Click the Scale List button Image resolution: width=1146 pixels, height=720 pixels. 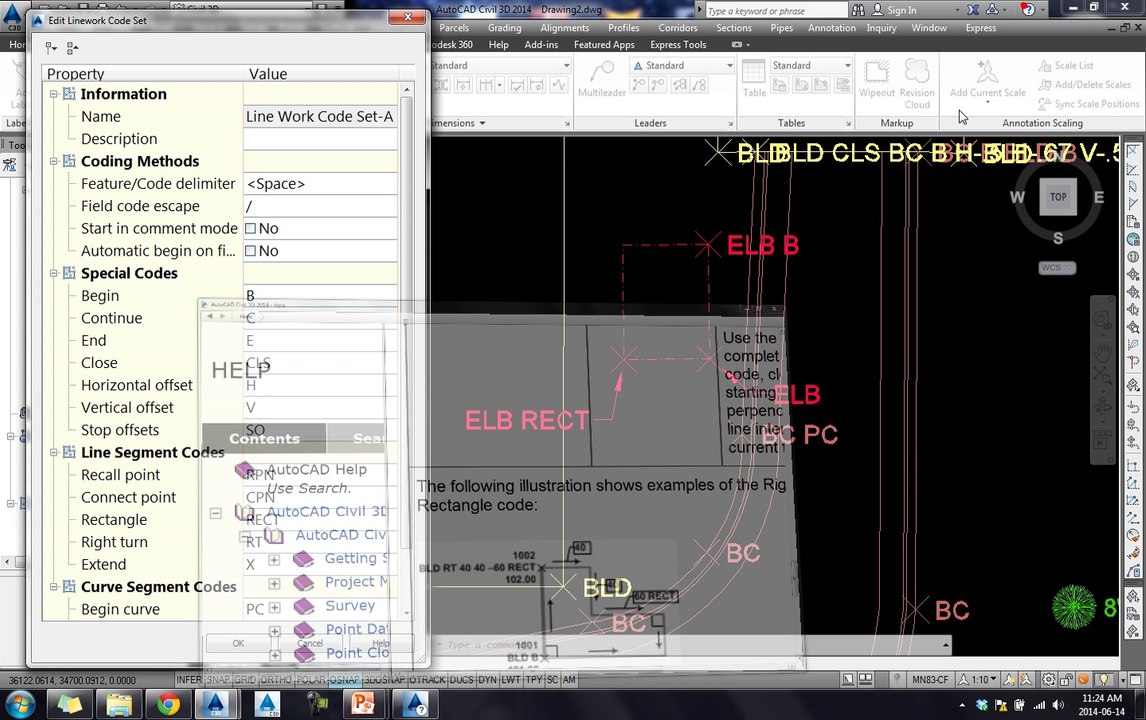(1065, 66)
